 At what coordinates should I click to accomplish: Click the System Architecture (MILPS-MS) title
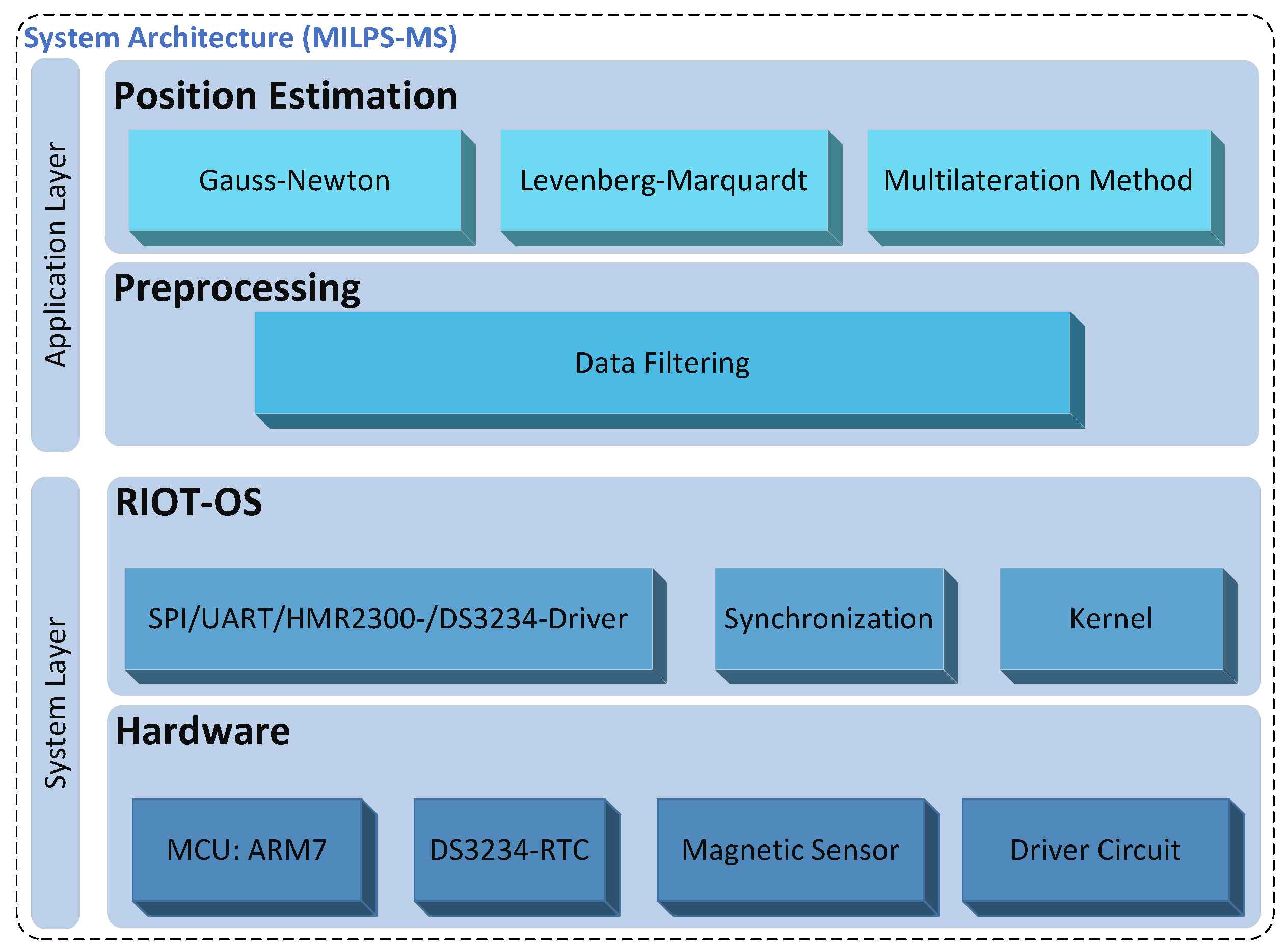point(240,38)
